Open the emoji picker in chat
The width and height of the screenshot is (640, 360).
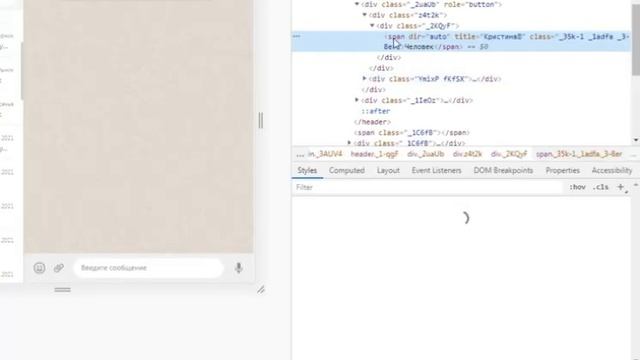[x=39, y=268]
